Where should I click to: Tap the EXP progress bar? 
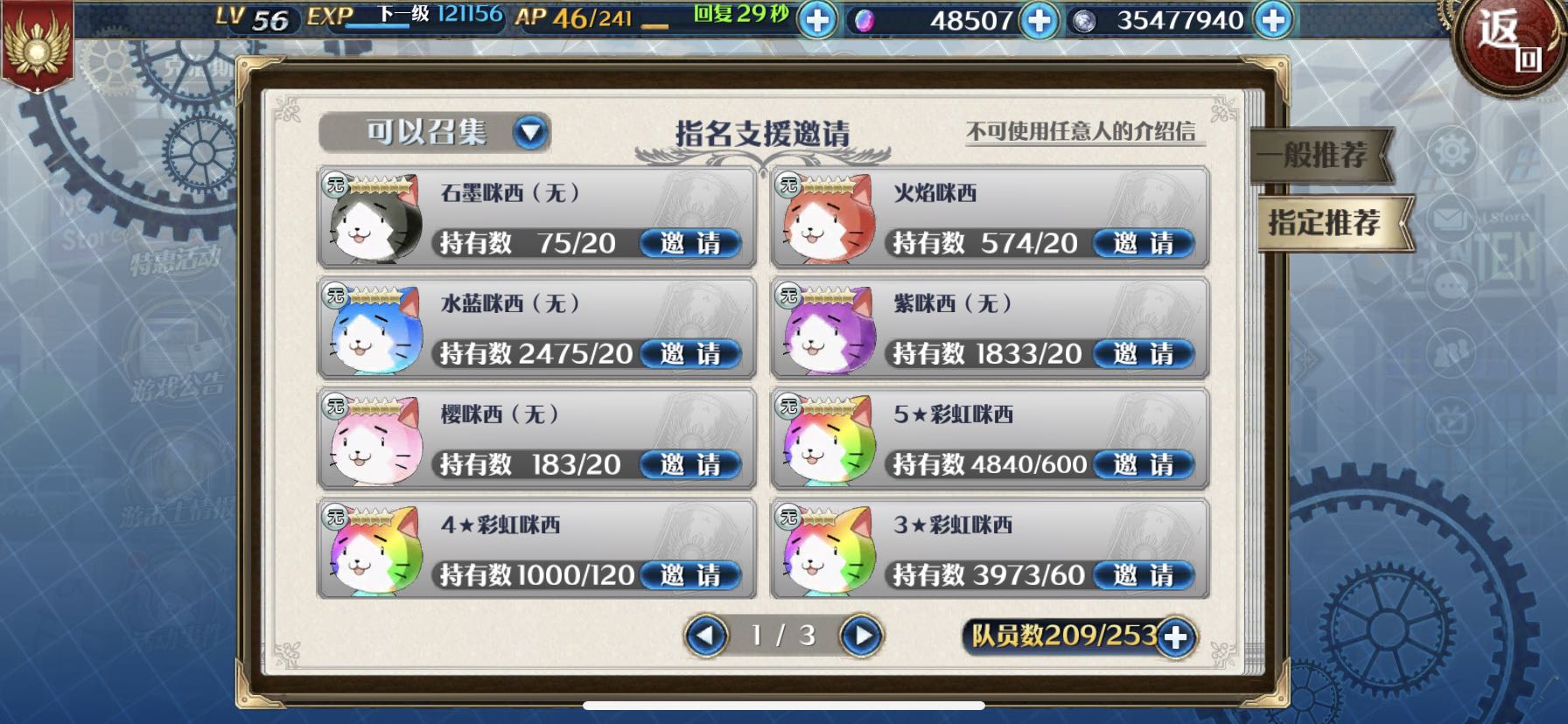click(x=379, y=26)
